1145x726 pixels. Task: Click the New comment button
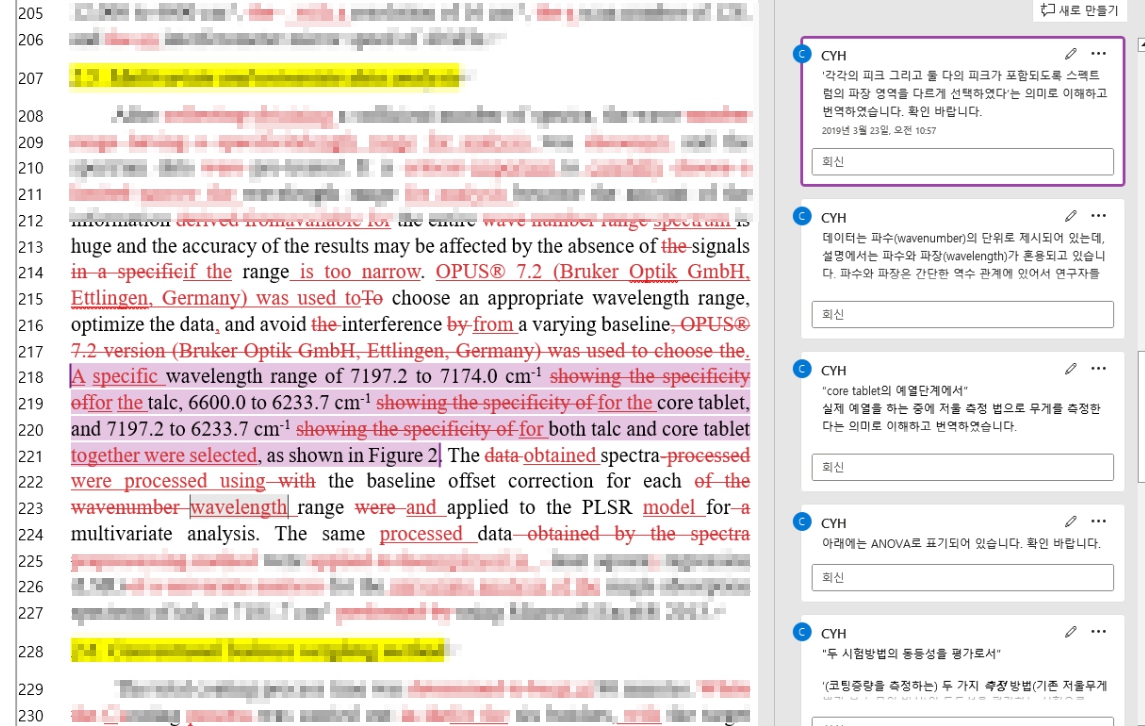point(1079,10)
